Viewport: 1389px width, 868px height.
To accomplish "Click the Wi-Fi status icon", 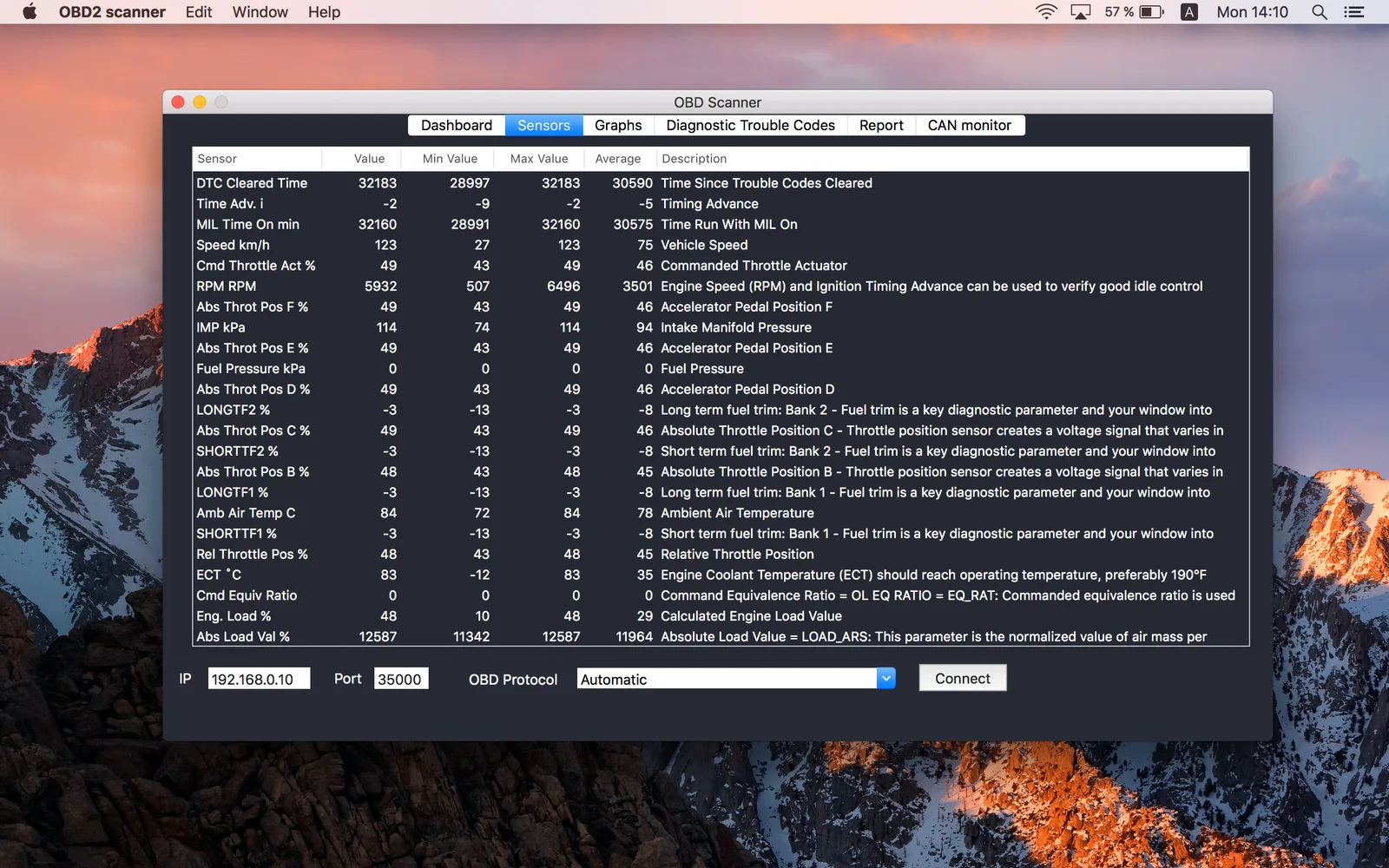I will click(1046, 12).
